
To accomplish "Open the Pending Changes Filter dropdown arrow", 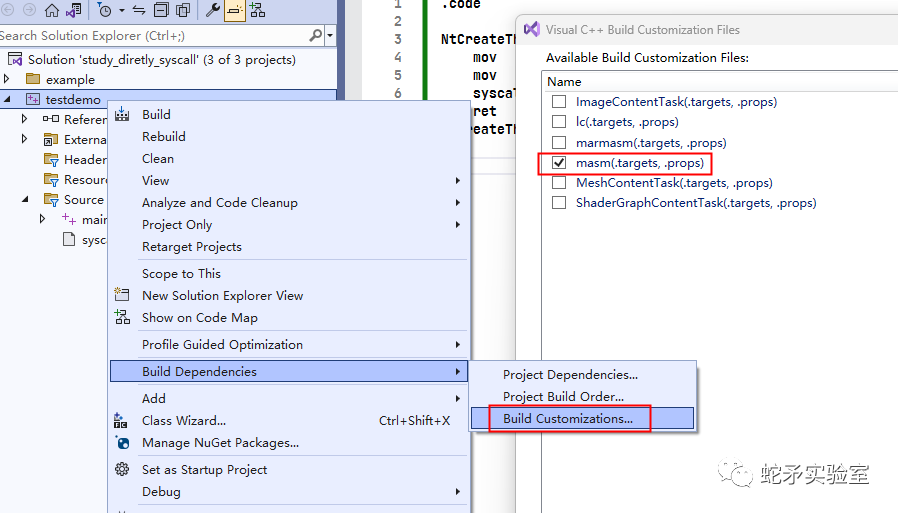I will point(121,10).
